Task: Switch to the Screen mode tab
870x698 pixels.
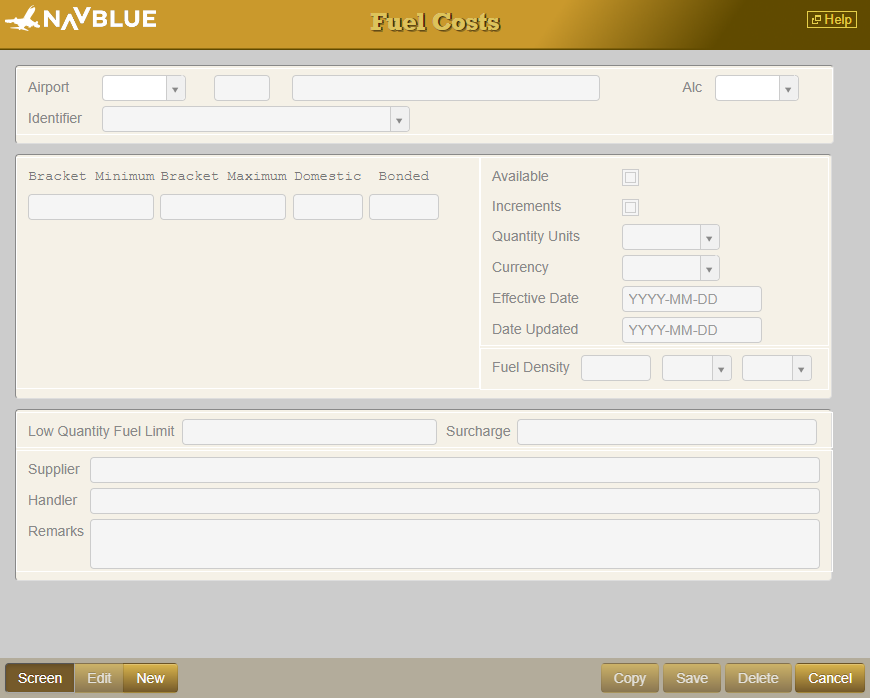Action: click(x=40, y=678)
